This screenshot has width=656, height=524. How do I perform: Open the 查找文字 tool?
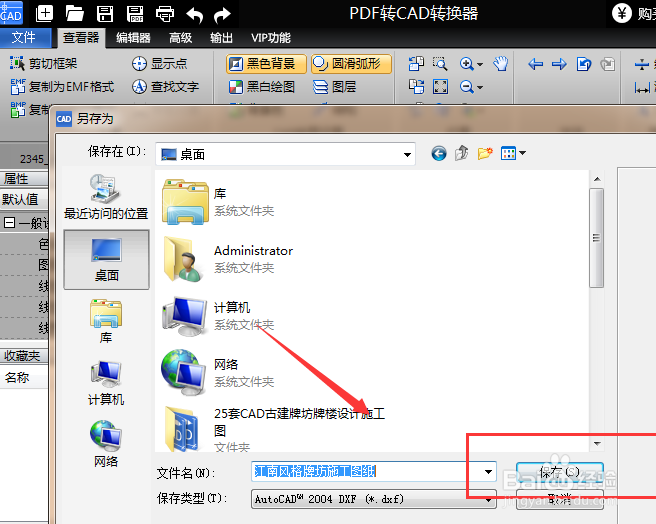(x=165, y=87)
